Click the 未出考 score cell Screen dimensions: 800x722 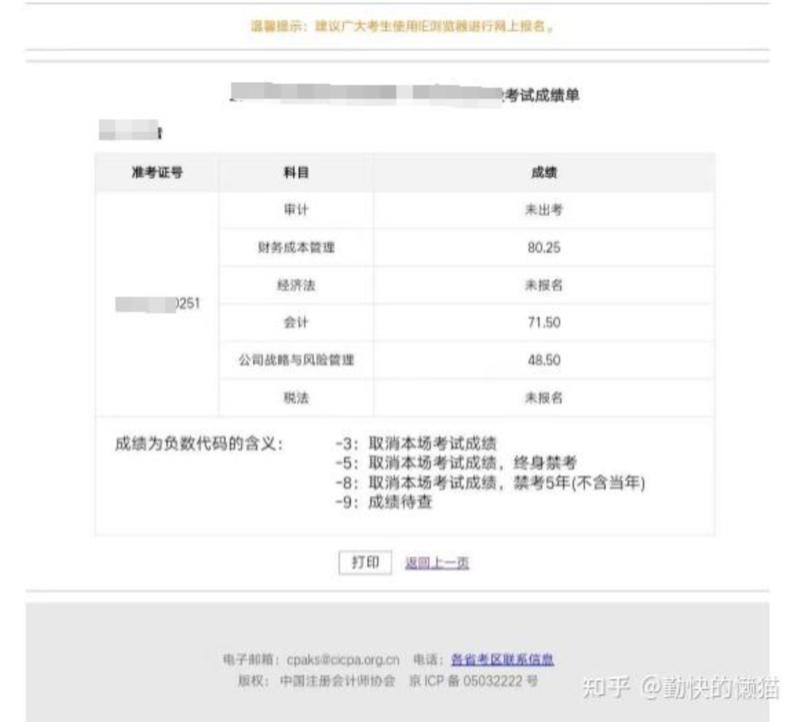(544, 210)
